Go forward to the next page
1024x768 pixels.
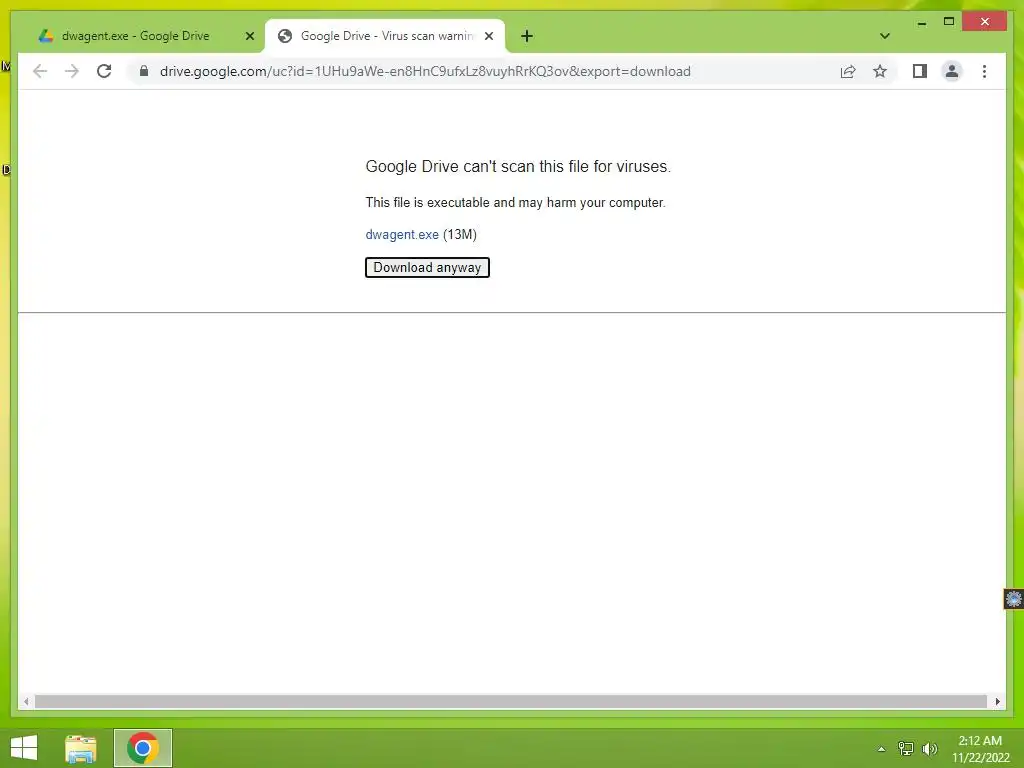click(72, 71)
